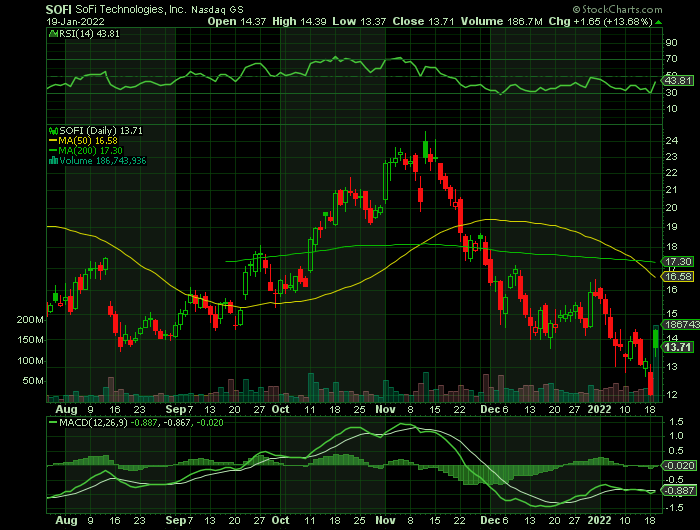
Task: Open the StockCharts.com watermark link
Action: 617,9
